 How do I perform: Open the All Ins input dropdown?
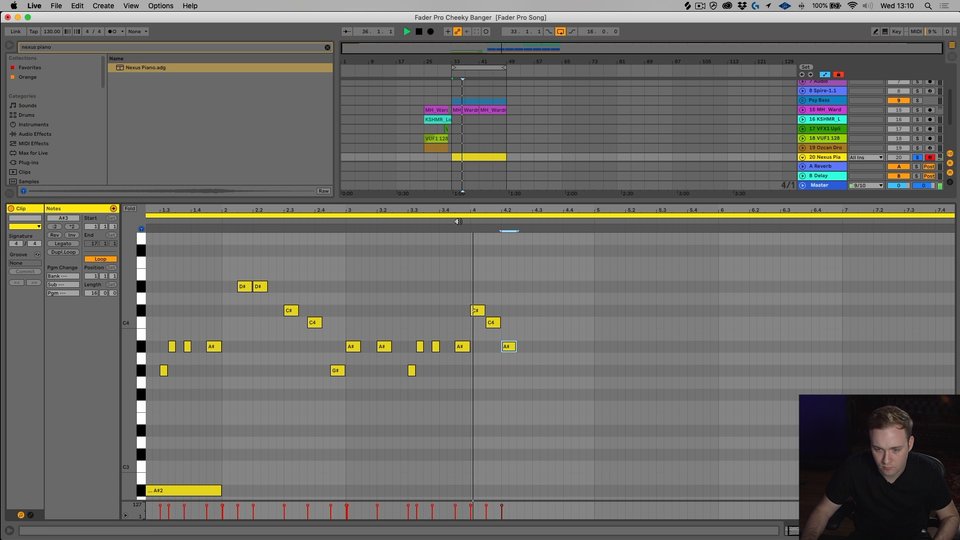tap(866, 157)
